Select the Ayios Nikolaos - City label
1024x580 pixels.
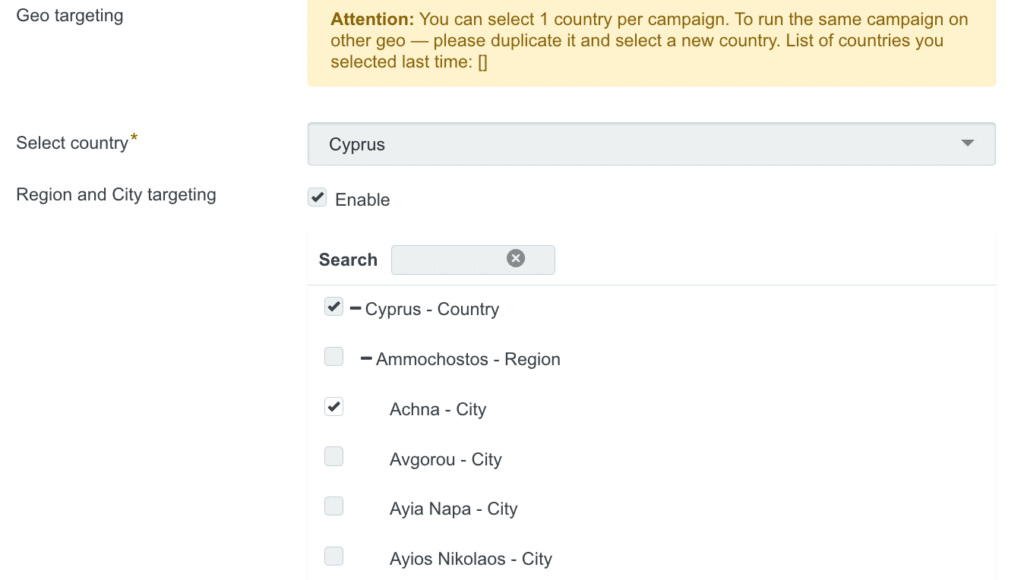471,559
